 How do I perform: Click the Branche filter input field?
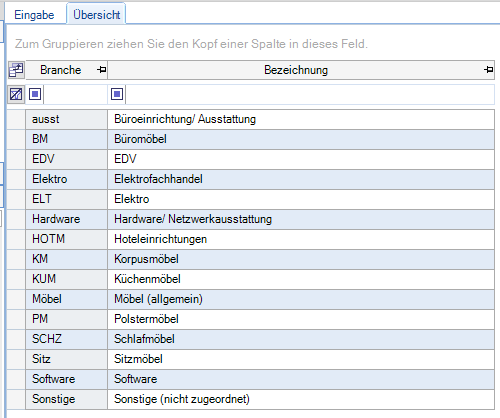coord(75,94)
